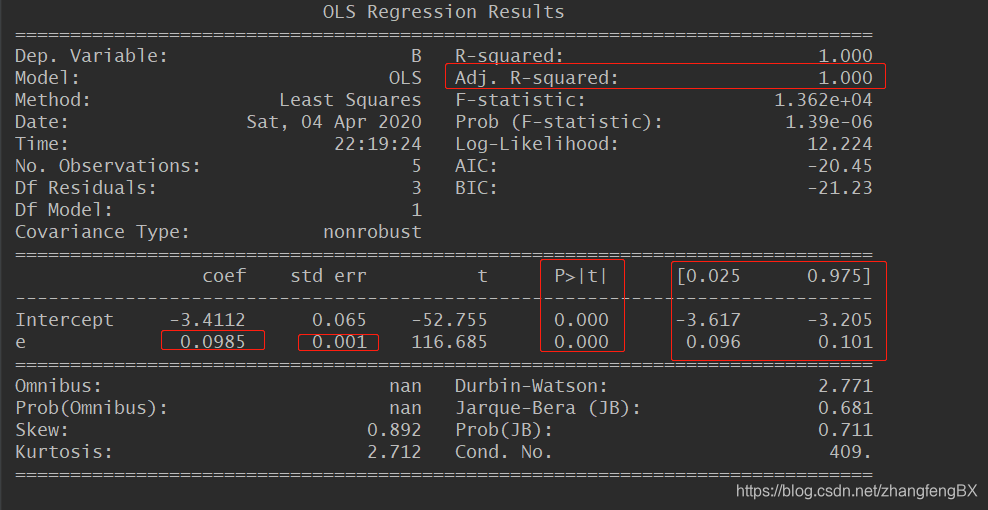Click the Intercept t value '-52.755'

449,320
